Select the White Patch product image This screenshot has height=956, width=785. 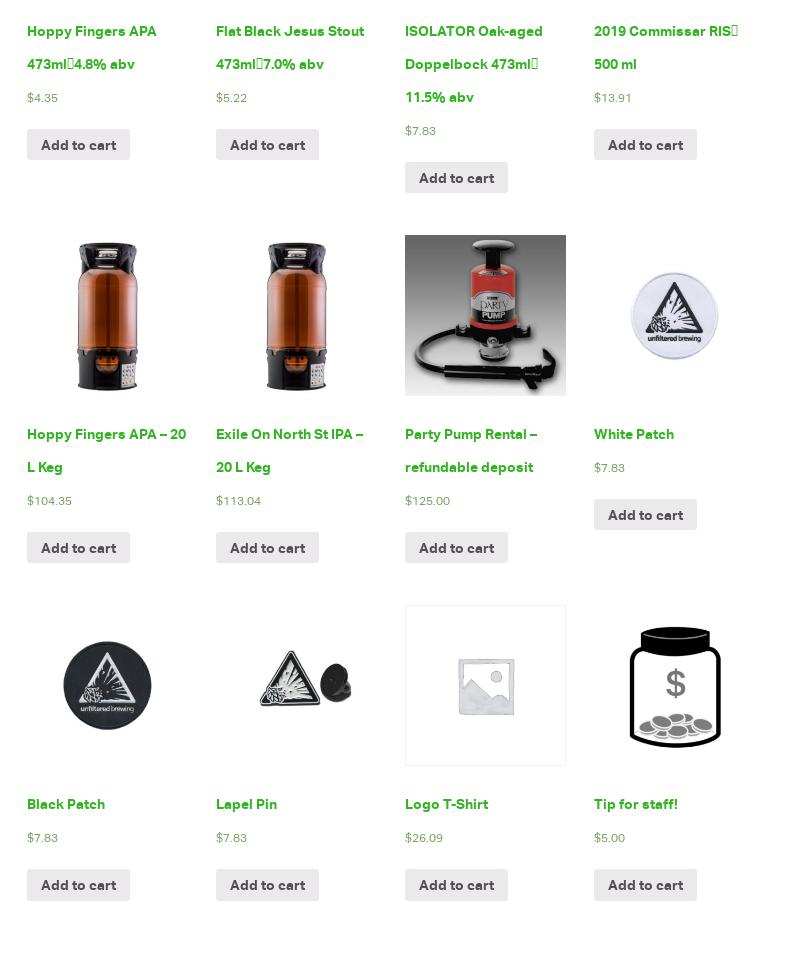coord(674,315)
